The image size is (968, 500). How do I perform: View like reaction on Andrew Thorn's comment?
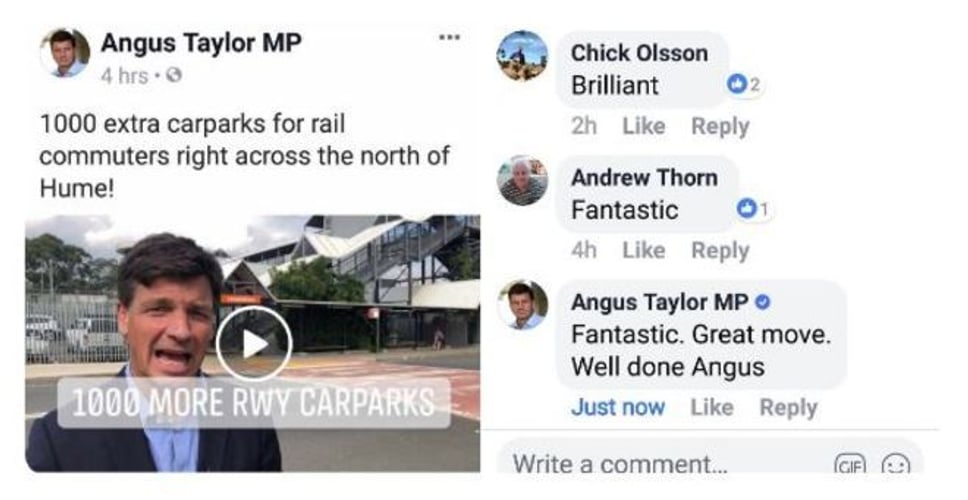pyautogui.click(x=750, y=210)
